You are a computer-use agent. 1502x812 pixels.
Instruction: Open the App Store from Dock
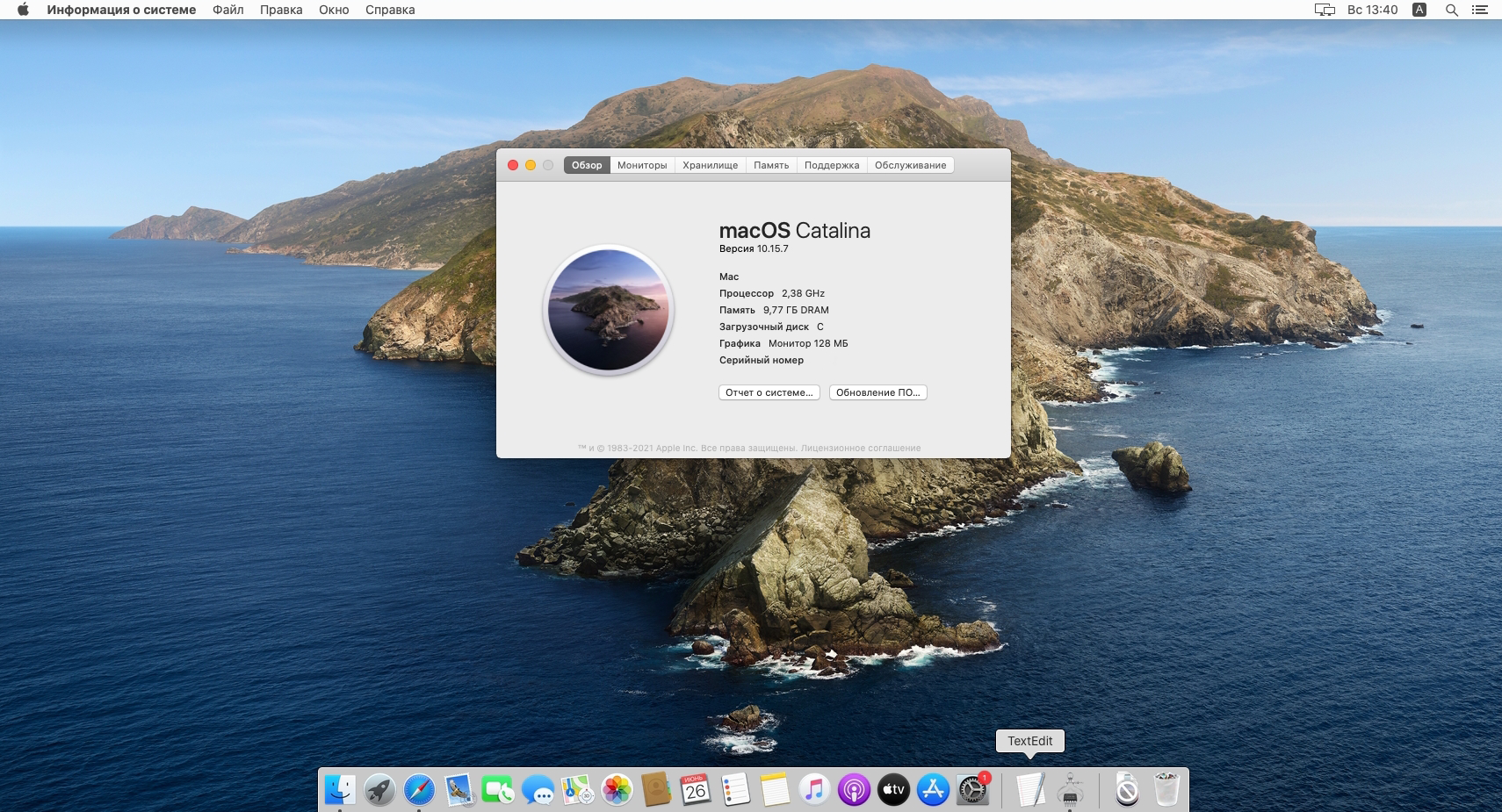pyautogui.click(x=933, y=790)
